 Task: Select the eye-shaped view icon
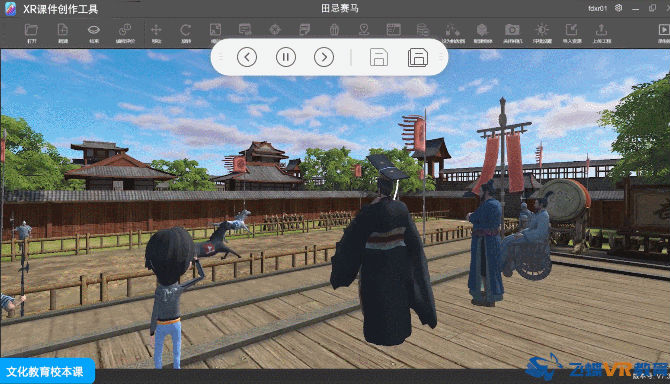tap(94, 30)
